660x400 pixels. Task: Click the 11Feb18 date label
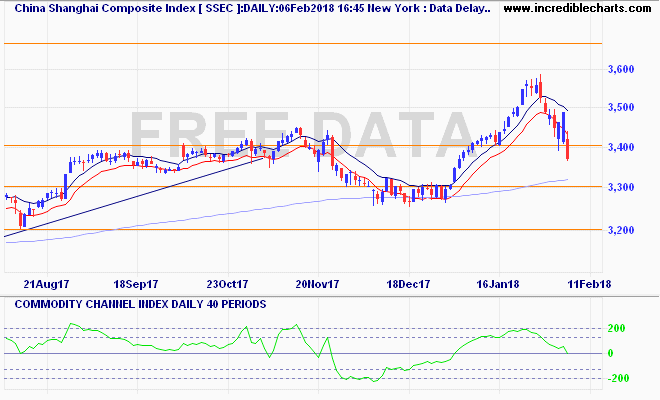[589, 284]
